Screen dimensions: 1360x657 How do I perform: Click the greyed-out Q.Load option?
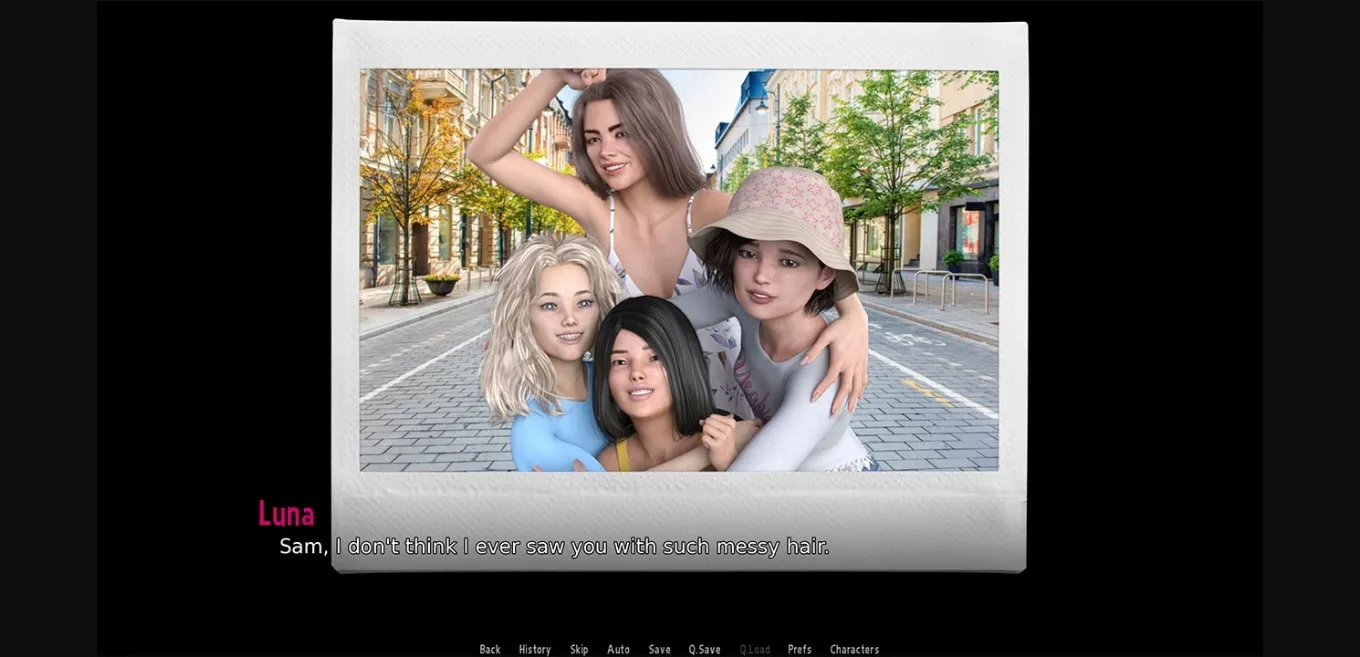pyautogui.click(x=754, y=649)
